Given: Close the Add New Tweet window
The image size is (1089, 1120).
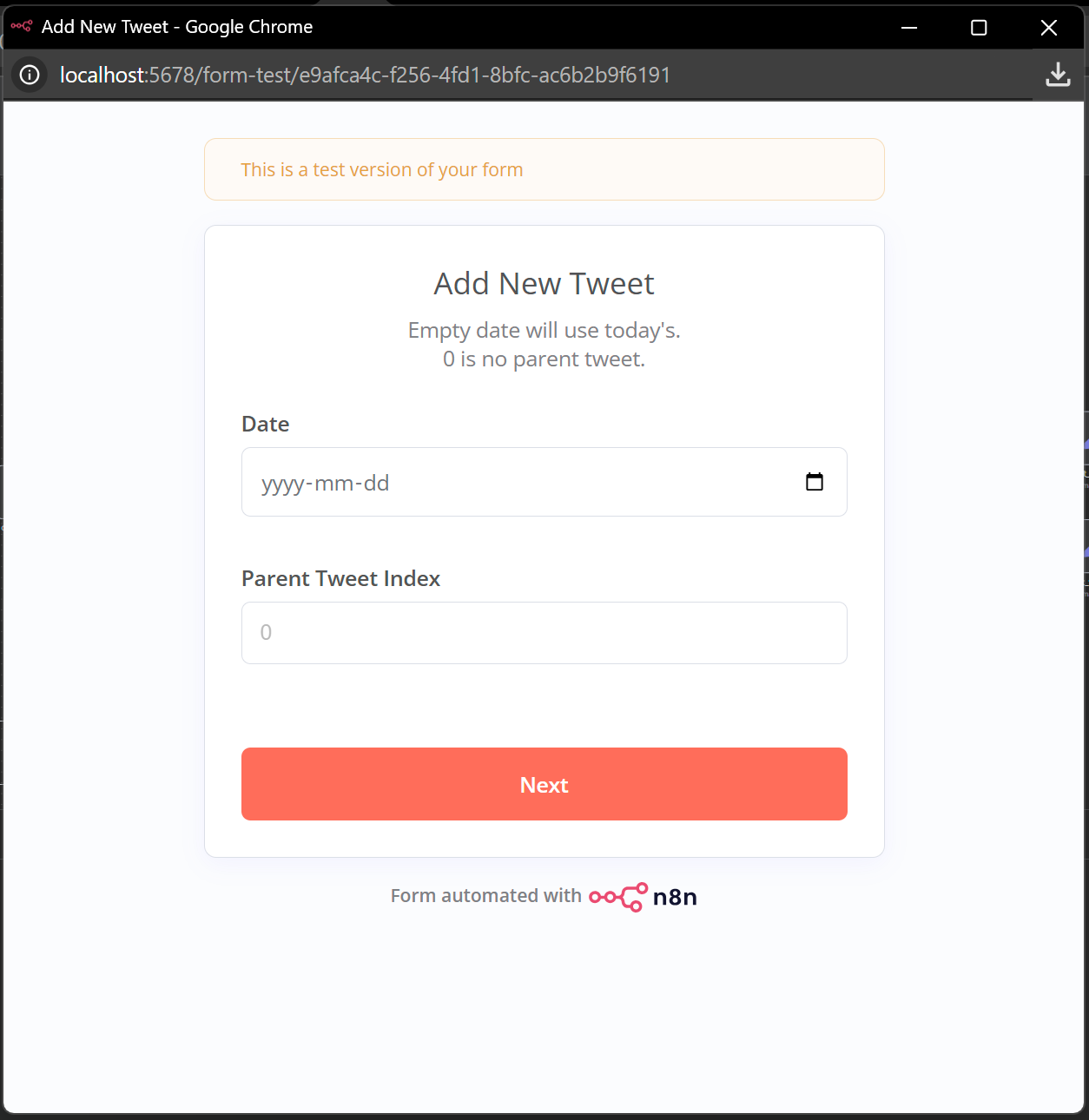Looking at the screenshot, I should 1049,28.
